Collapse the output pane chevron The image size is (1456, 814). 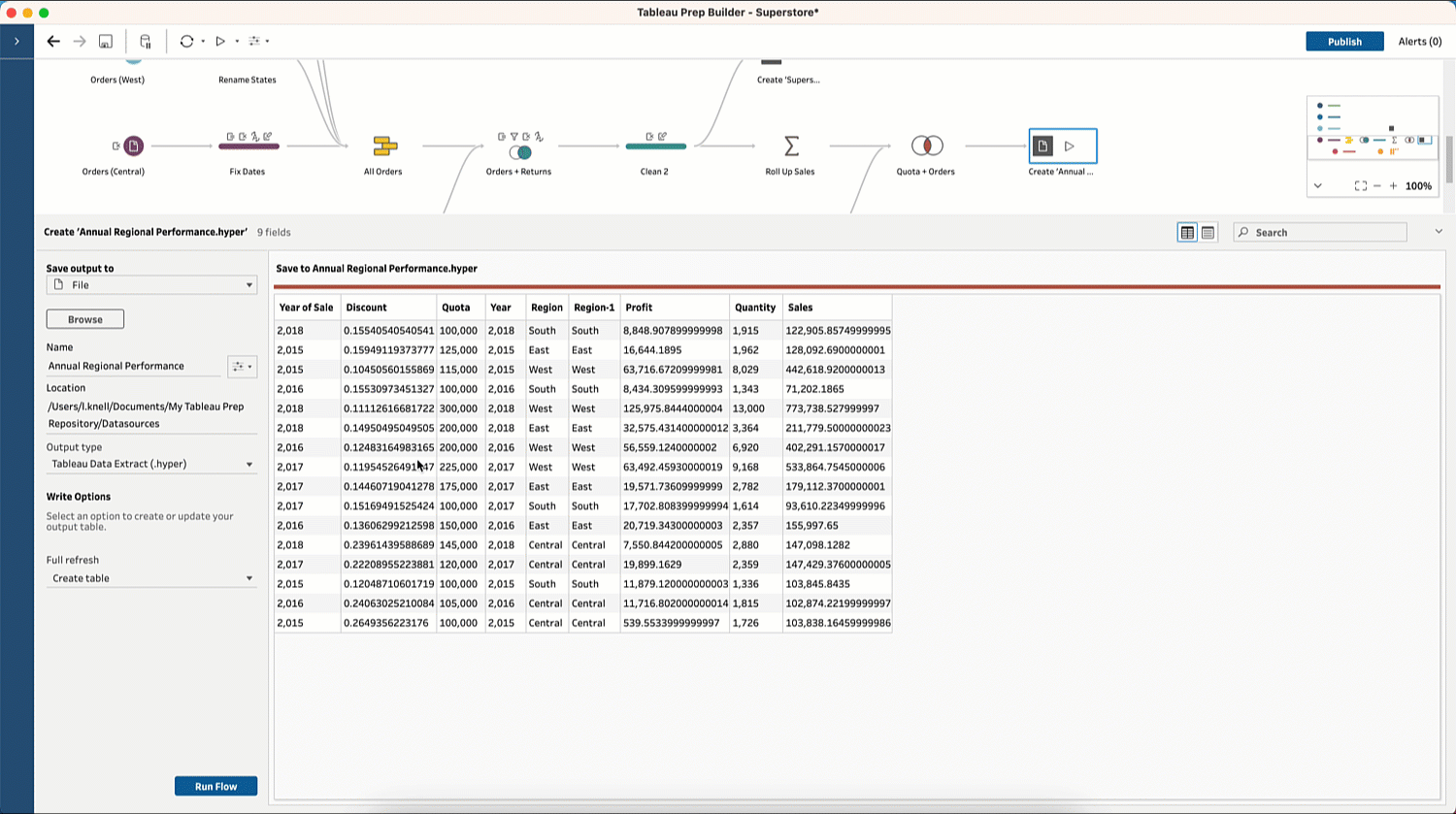tap(1439, 232)
